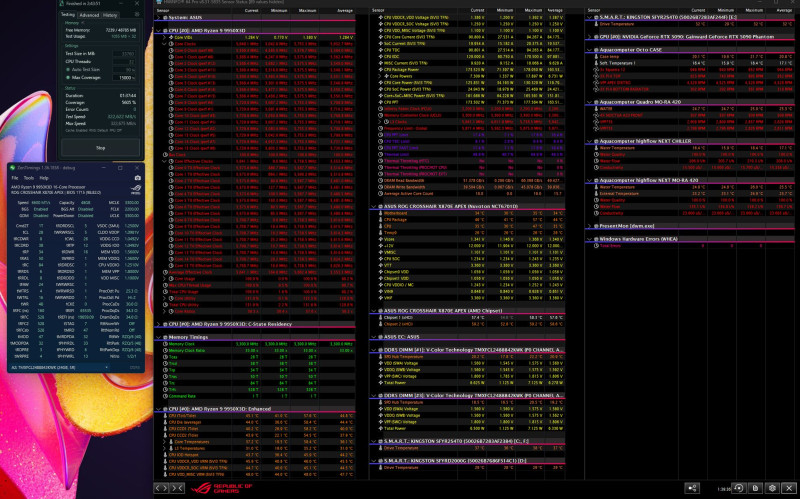
Task: Expand the PresentMon [dwm.exe] group
Action: pyautogui.click(x=589, y=226)
